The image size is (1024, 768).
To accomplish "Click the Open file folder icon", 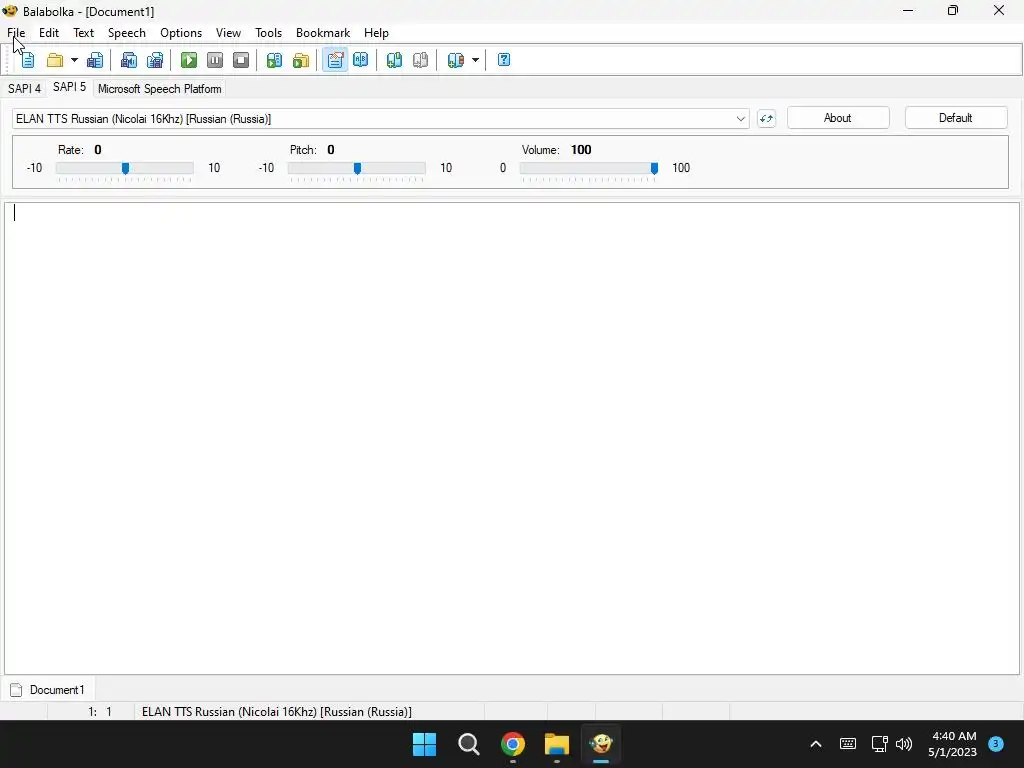I will [55, 60].
